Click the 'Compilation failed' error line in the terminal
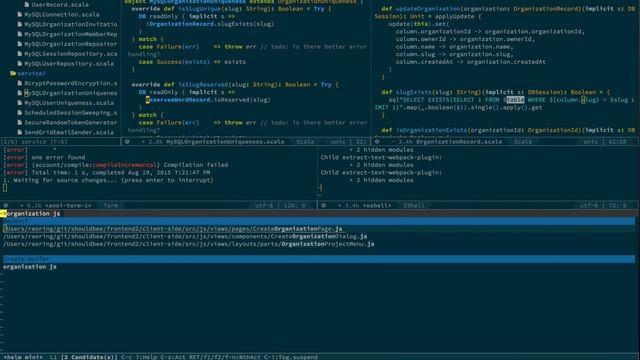 tap(116, 165)
